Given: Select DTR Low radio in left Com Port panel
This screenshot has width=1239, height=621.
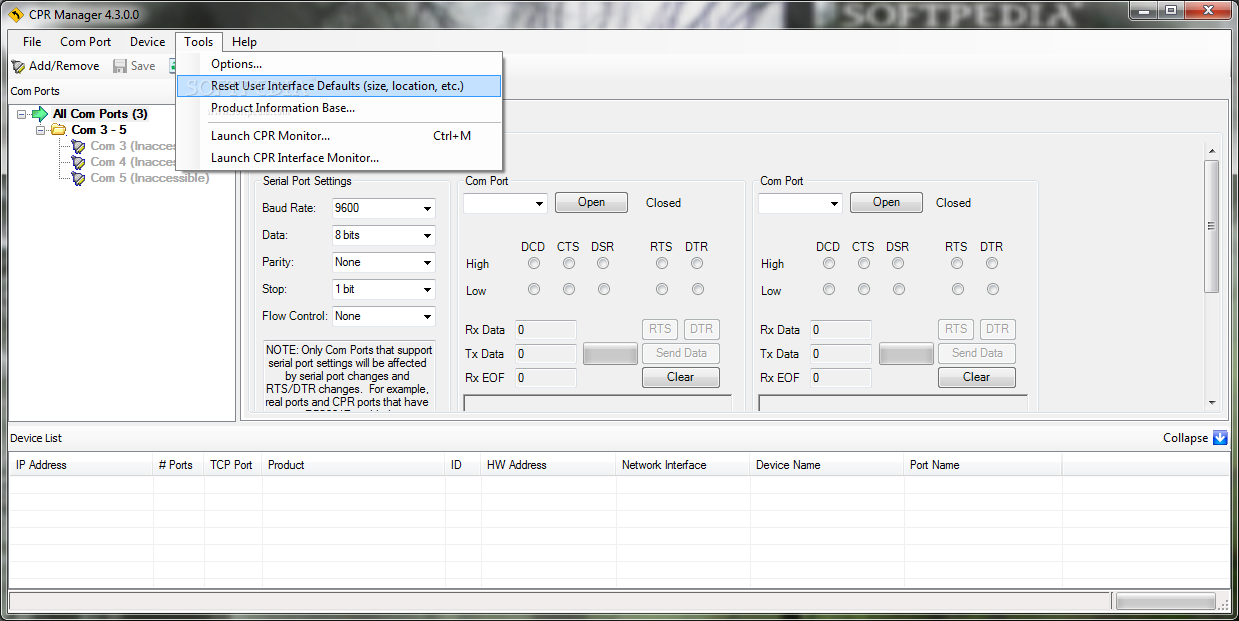Looking at the screenshot, I should click(x=697, y=289).
